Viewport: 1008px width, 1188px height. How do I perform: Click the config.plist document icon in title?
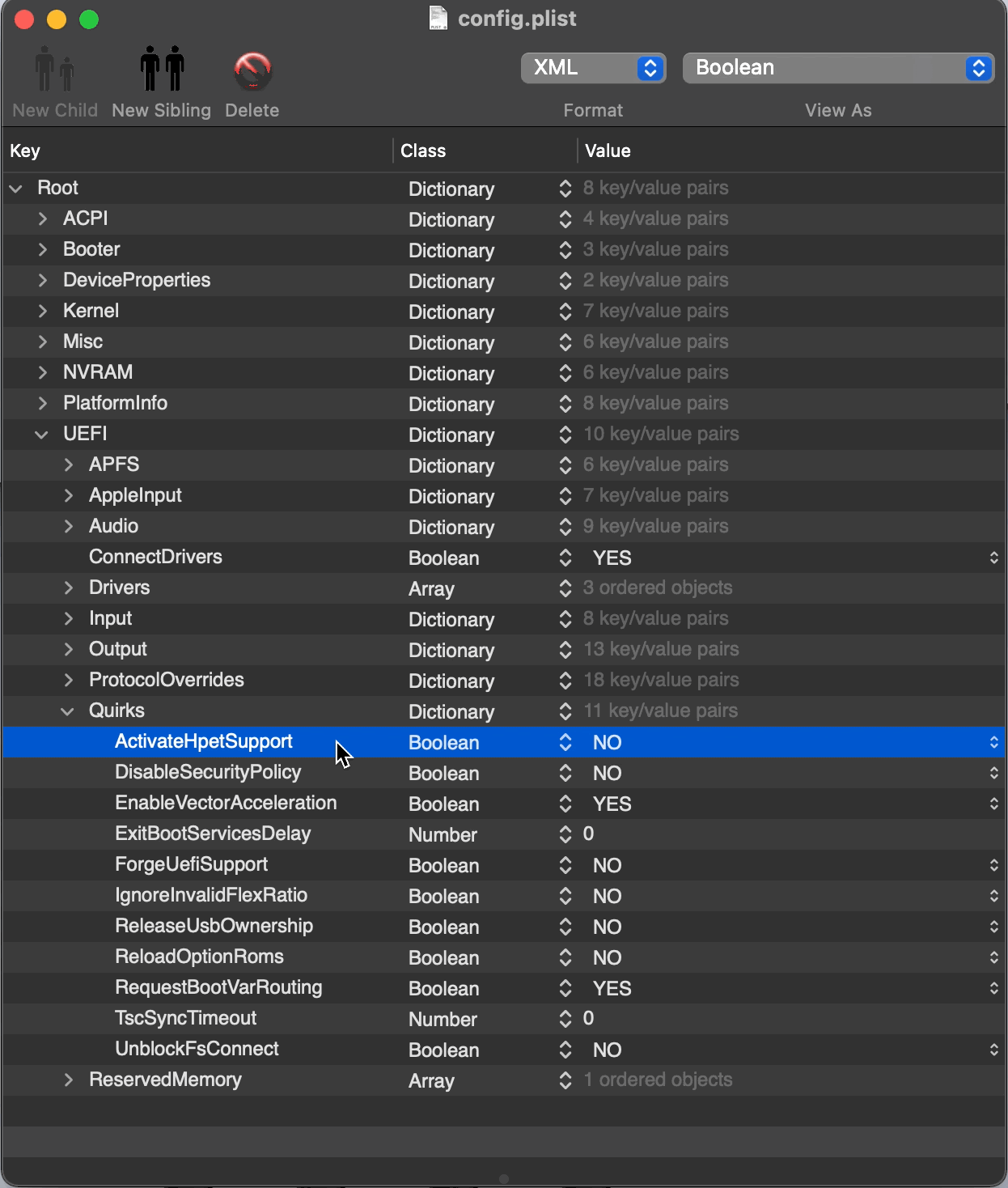[438, 18]
